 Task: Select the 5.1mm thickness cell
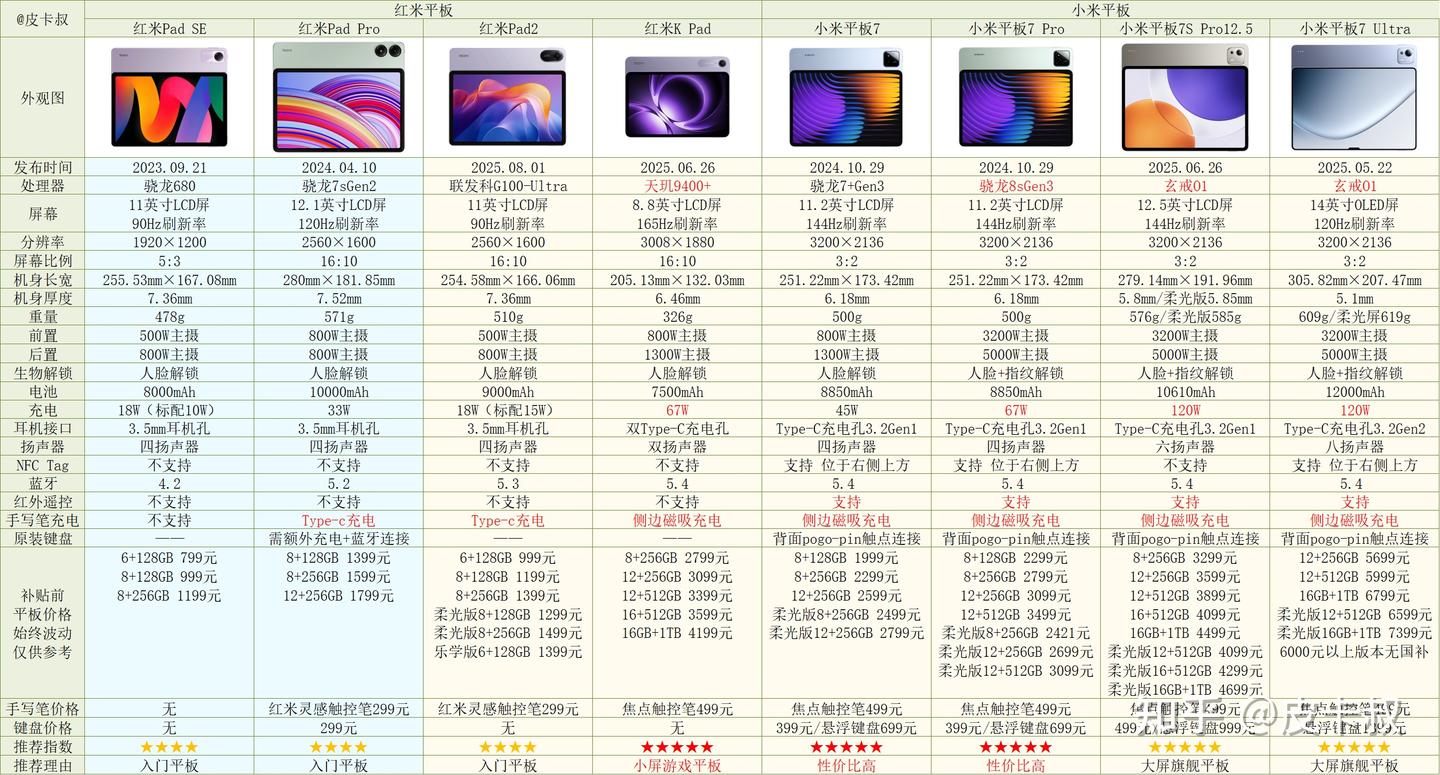pos(1355,298)
